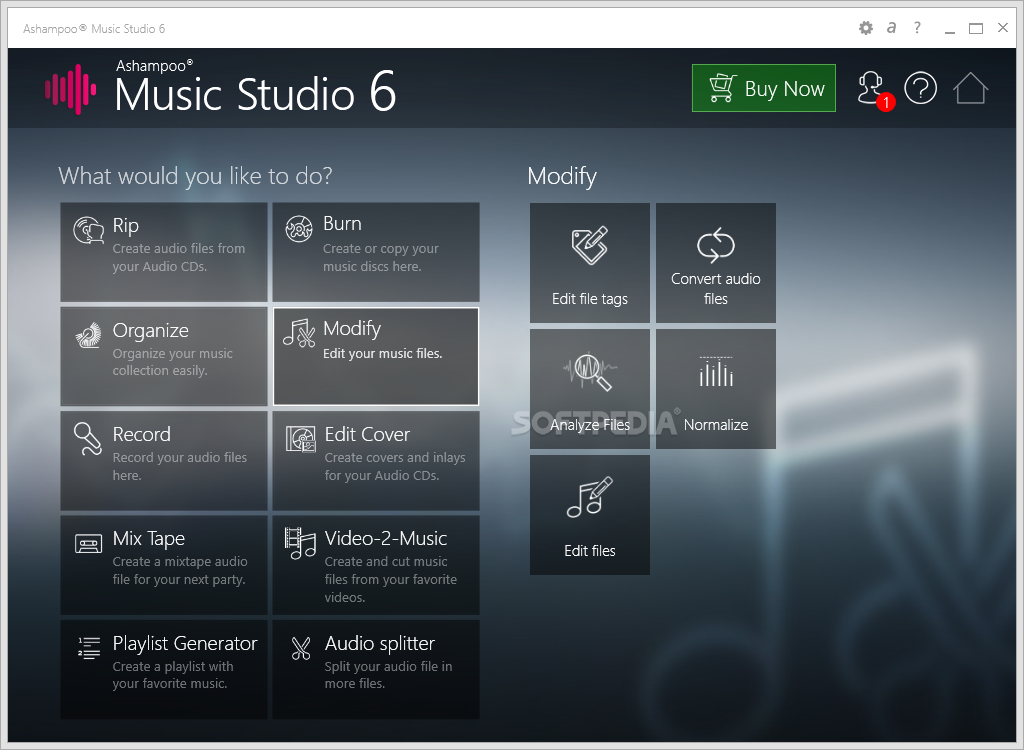Click the small question mark in title bar
This screenshot has width=1024, height=750.
click(x=918, y=27)
